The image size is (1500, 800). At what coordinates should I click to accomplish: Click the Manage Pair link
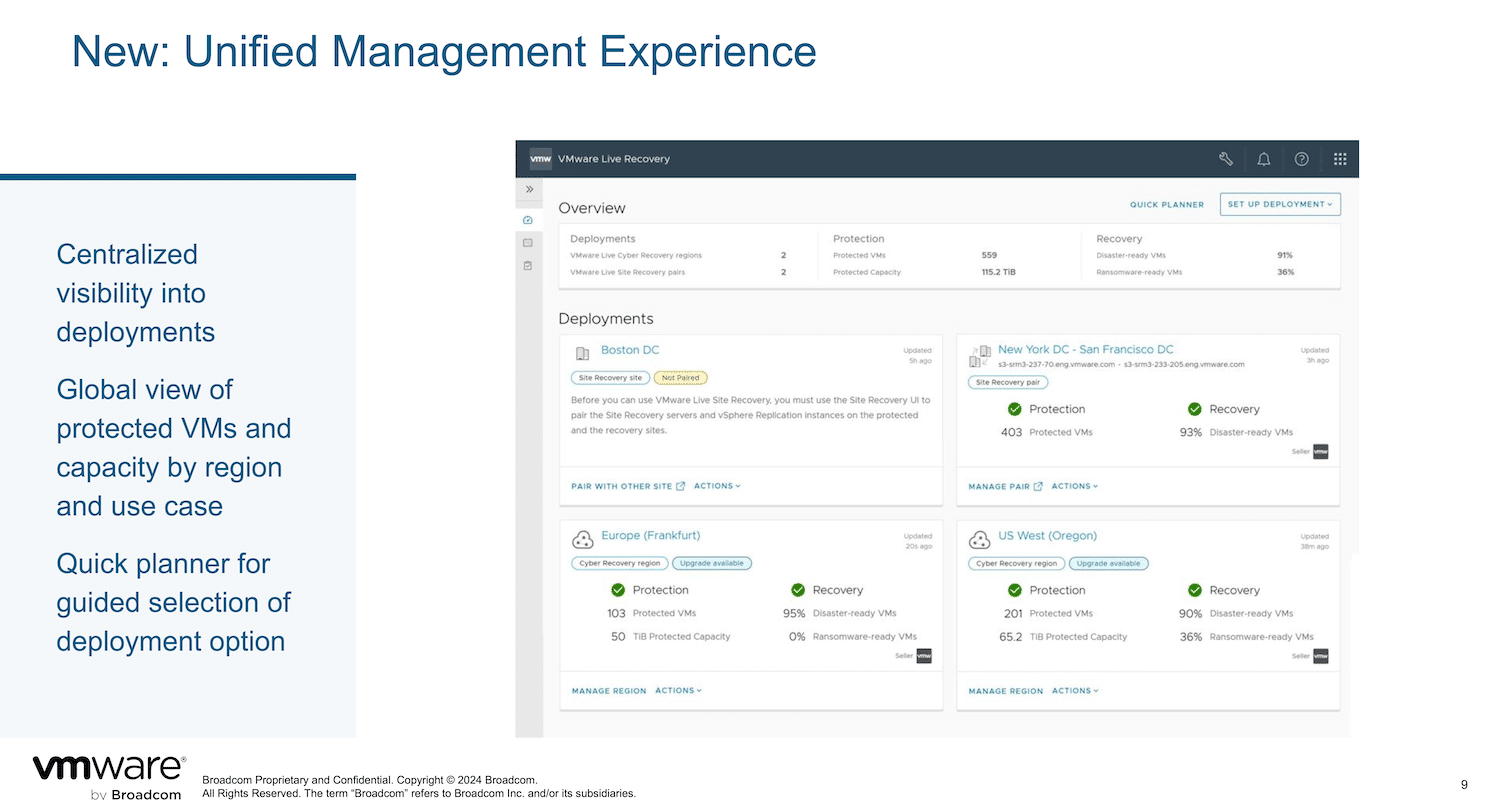pos(999,486)
